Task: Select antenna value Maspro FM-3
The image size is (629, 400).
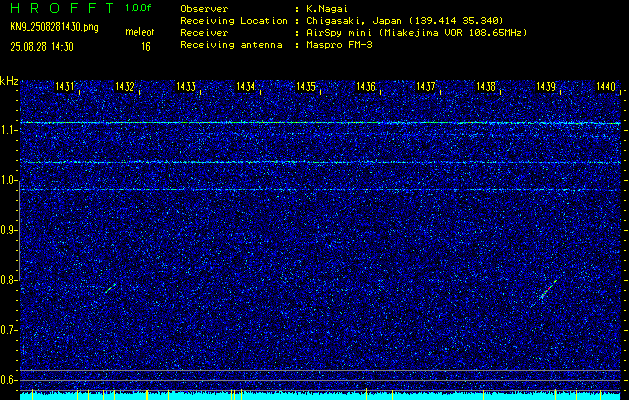Action: tap(339, 45)
